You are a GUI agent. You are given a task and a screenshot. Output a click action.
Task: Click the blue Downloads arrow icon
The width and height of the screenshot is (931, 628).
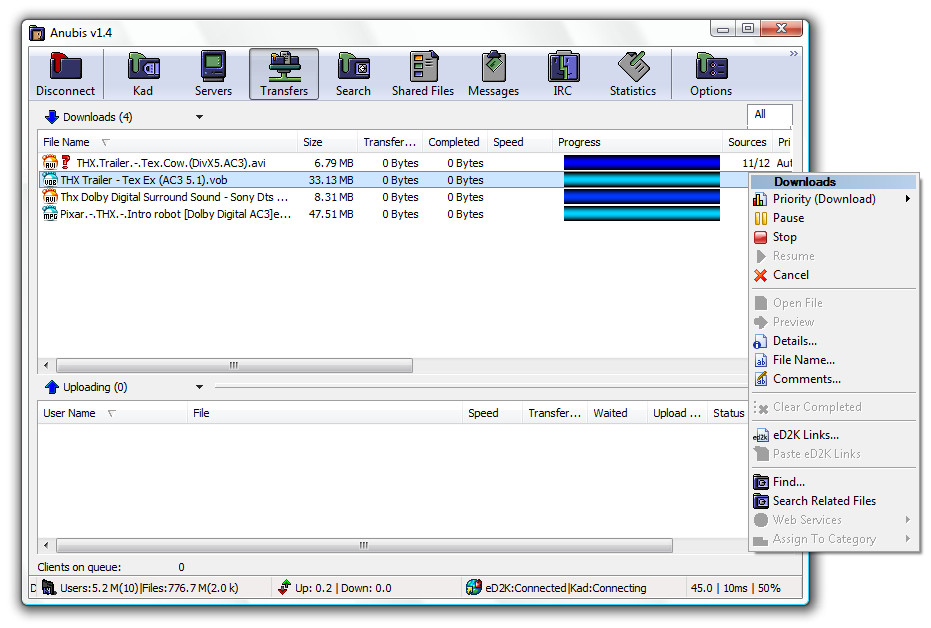point(52,117)
